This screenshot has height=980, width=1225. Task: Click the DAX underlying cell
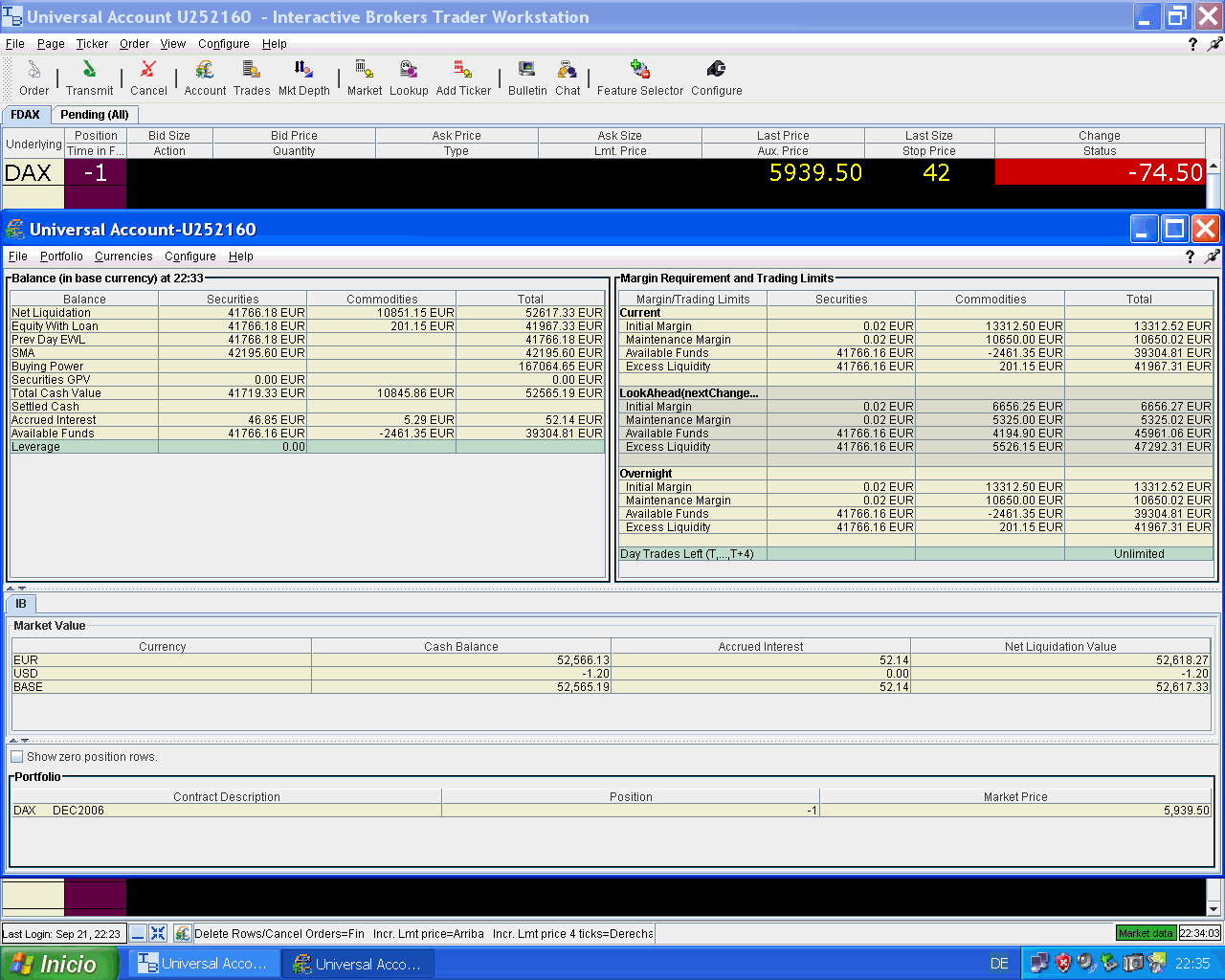click(x=33, y=172)
